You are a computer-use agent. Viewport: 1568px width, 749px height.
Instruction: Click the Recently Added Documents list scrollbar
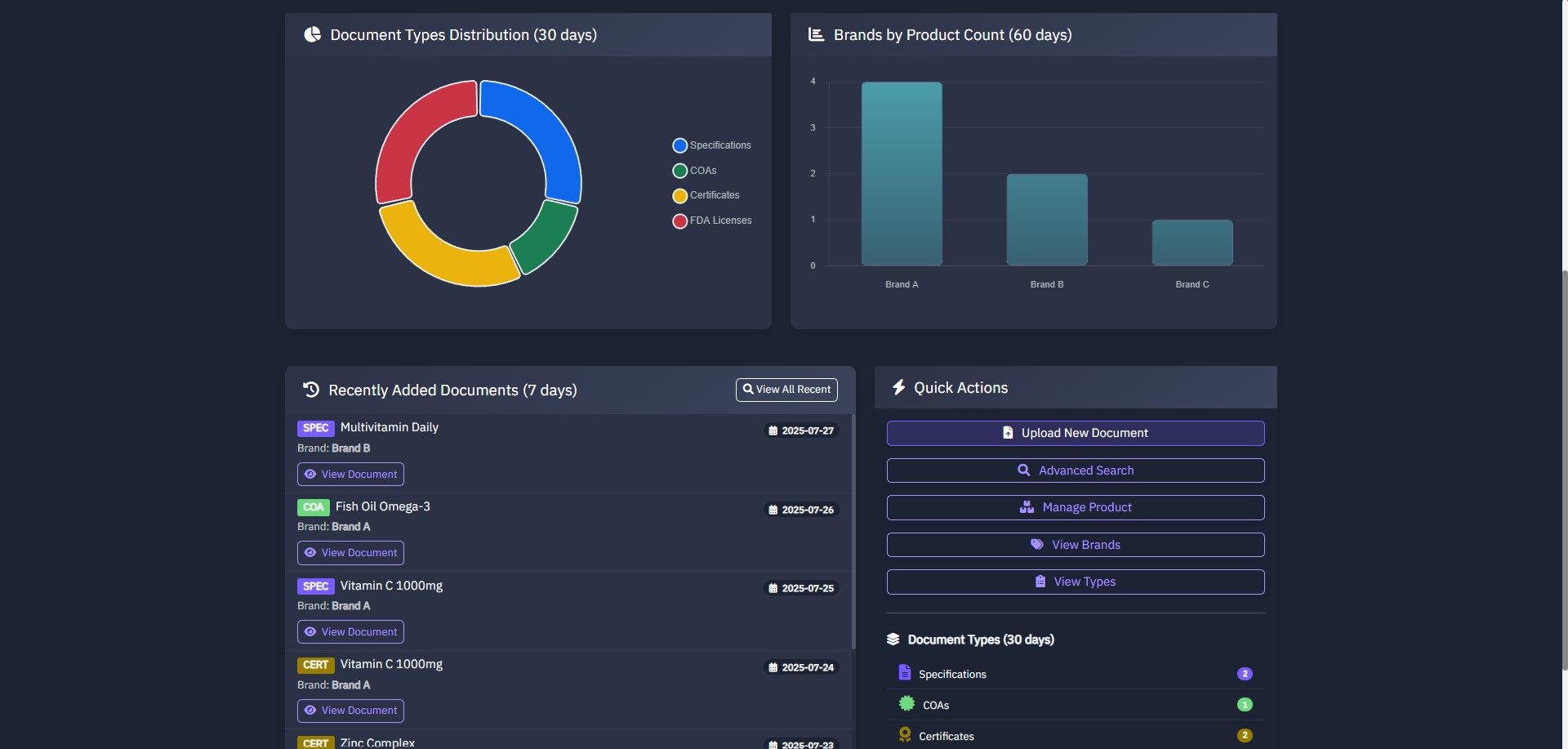tap(853, 531)
